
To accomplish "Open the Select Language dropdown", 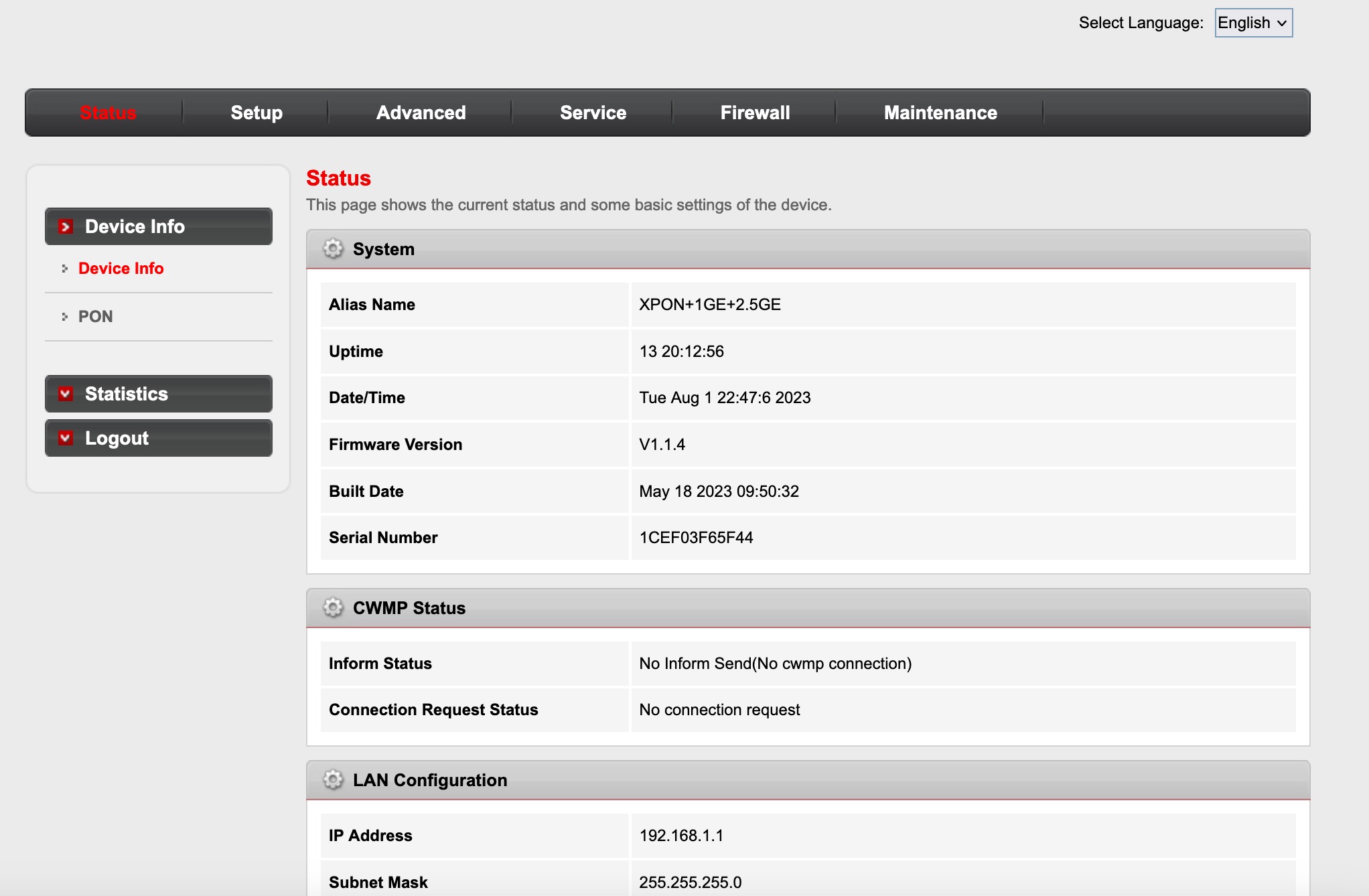I will [x=1253, y=23].
